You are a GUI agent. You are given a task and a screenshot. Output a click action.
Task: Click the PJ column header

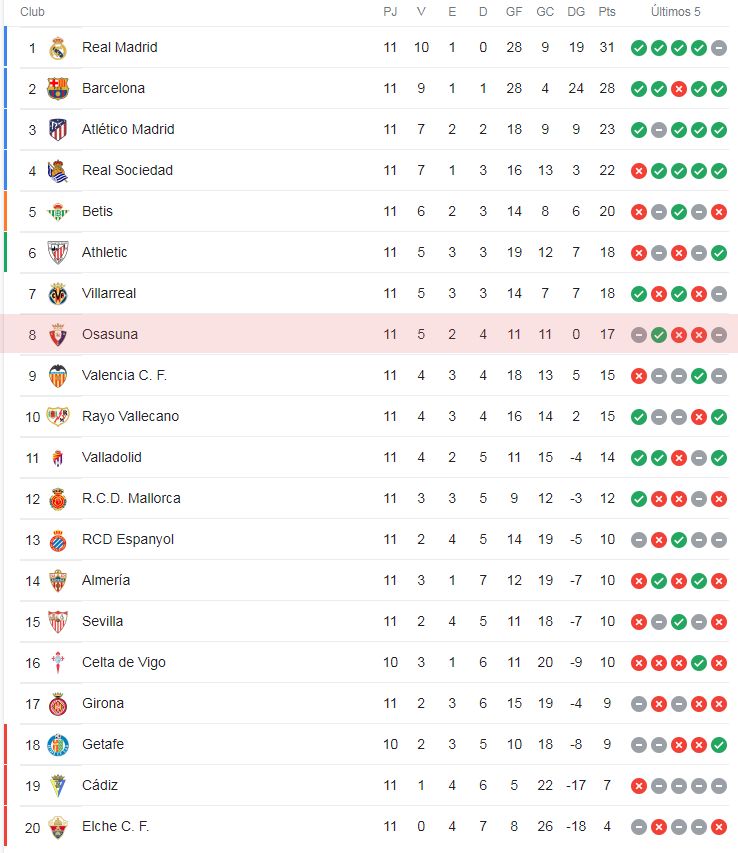pyautogui.click(x=389, y=13)
